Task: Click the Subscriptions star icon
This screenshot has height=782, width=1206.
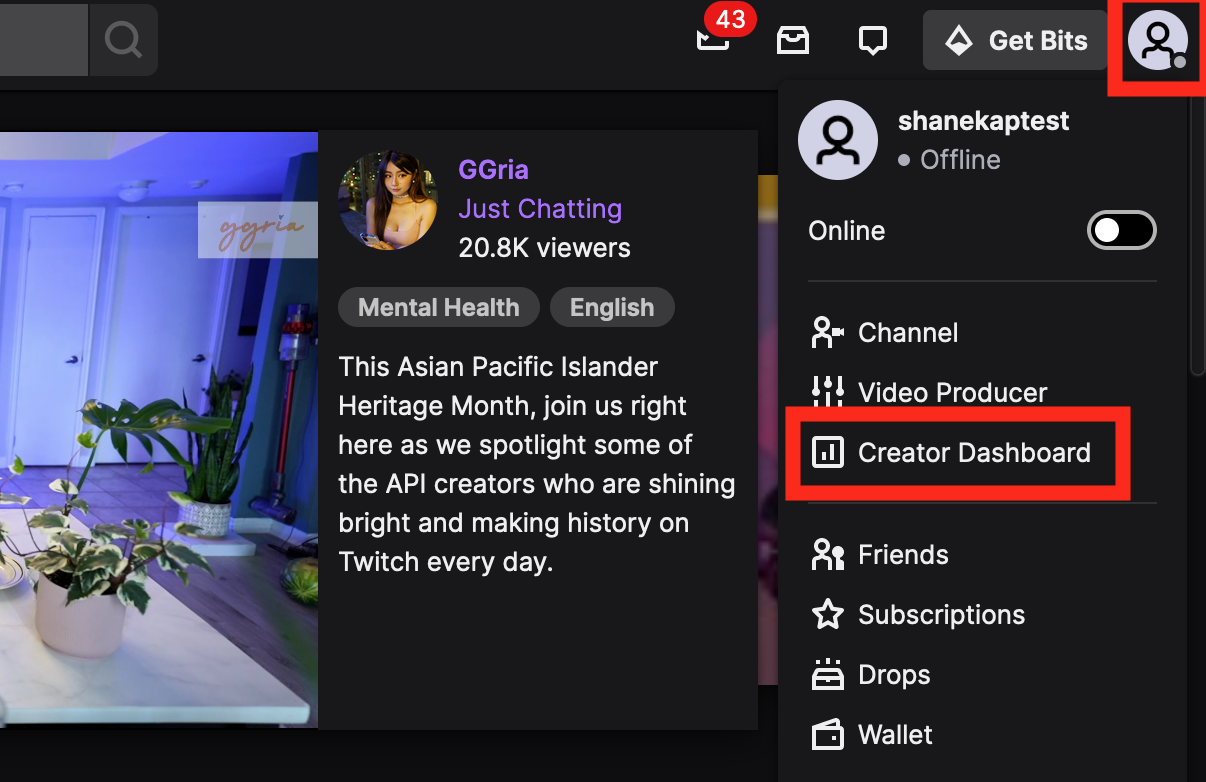Action: [x=828, y=614]
